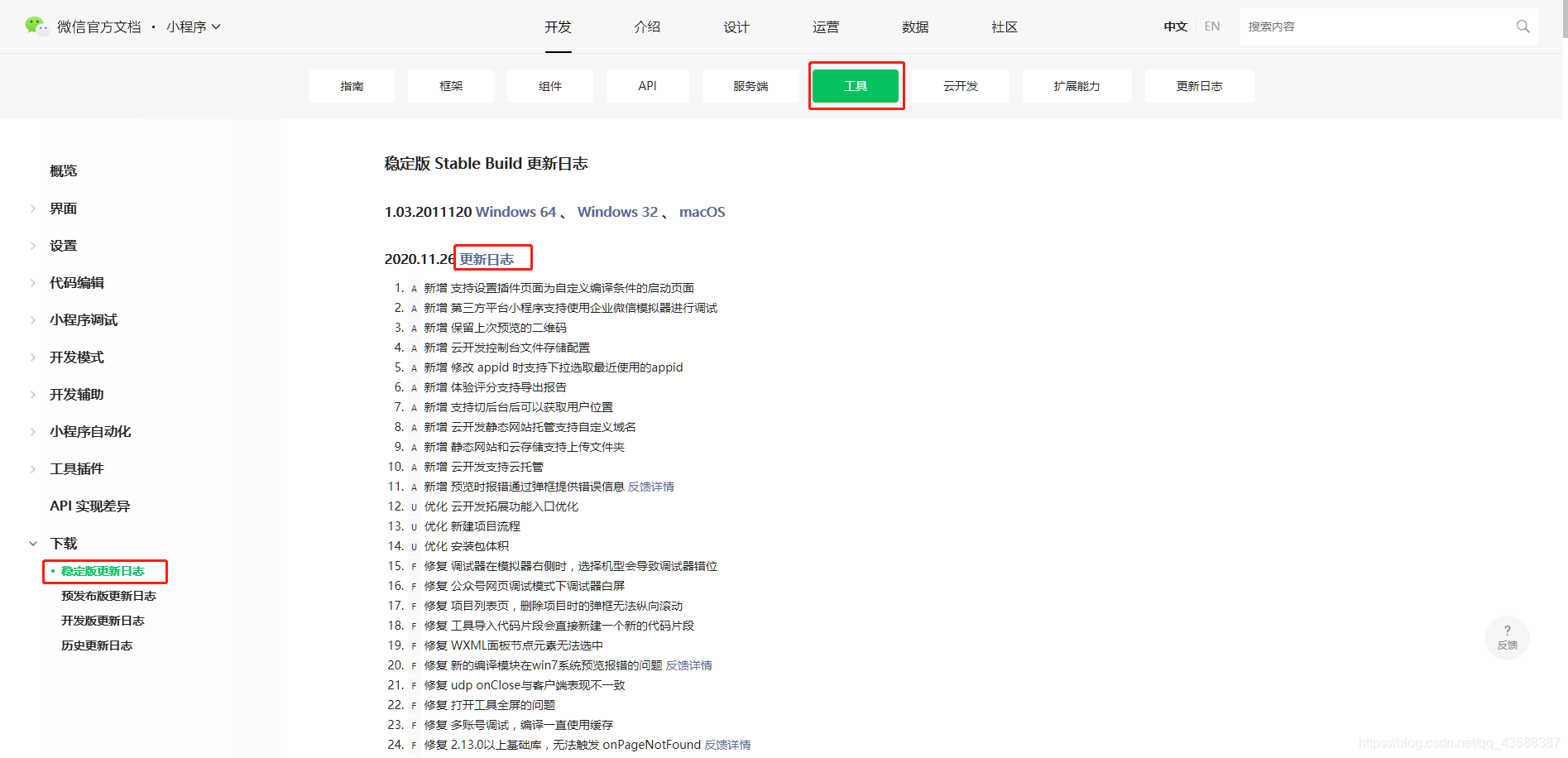1568x758 pixels.
Task: Click the heading 稳定版 Stable Build 更新日志
Action: [x=487, y=164]
